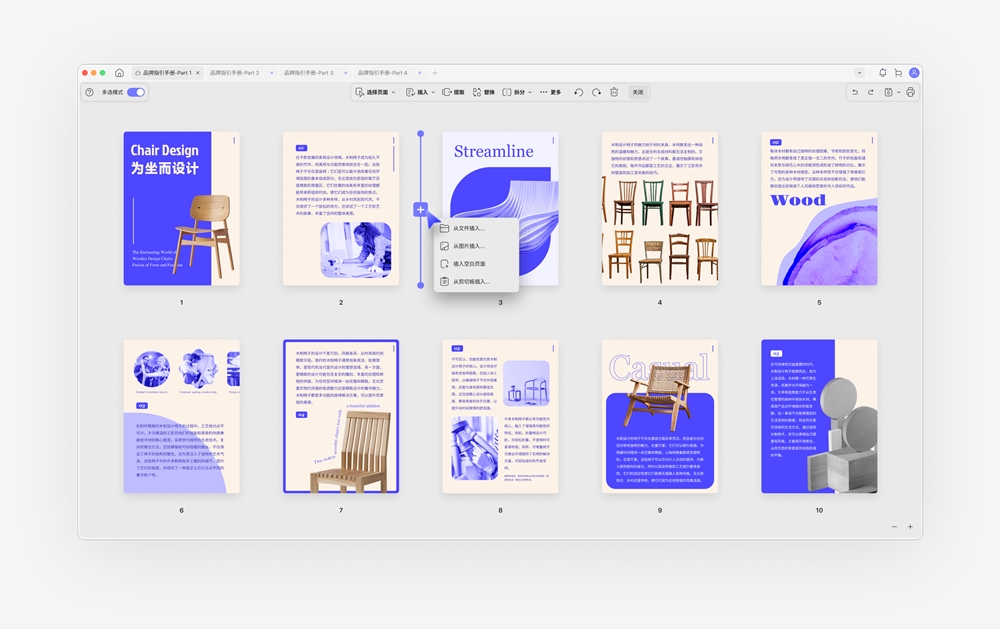The height and width of the screenshot is (629, 1000).
Task: Toggle the 多选模式 multi-select switch
Action: pyautogui.click(x=136, y=92)
